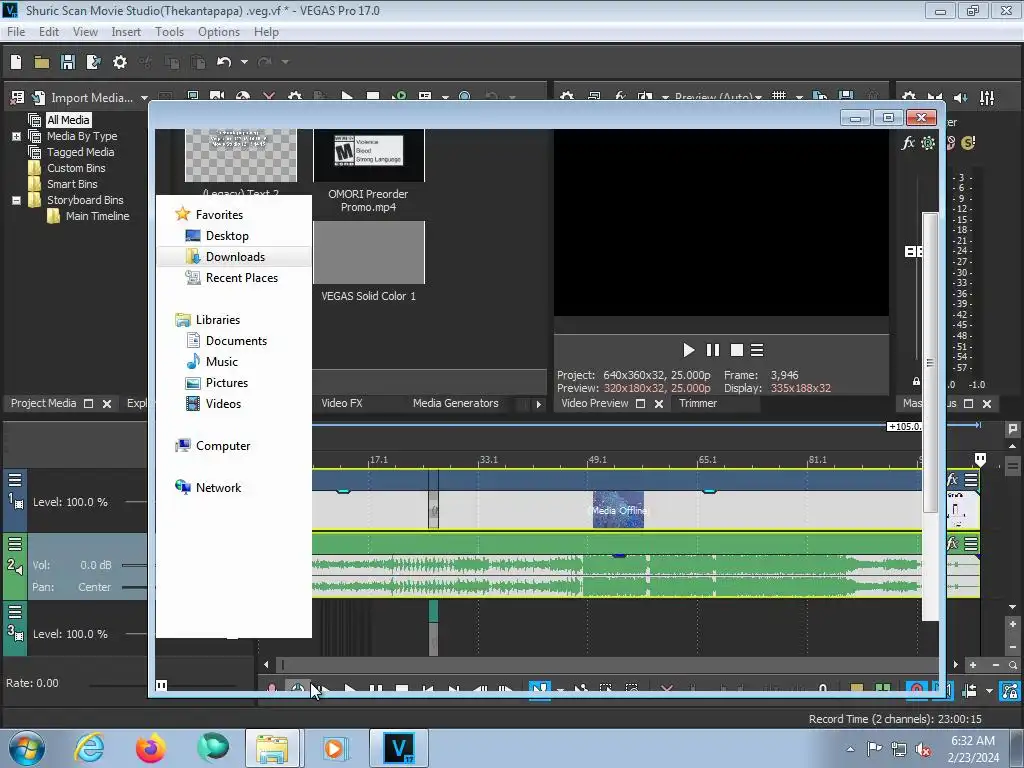Open the undo history dropdown arrow

coord(244,62)
